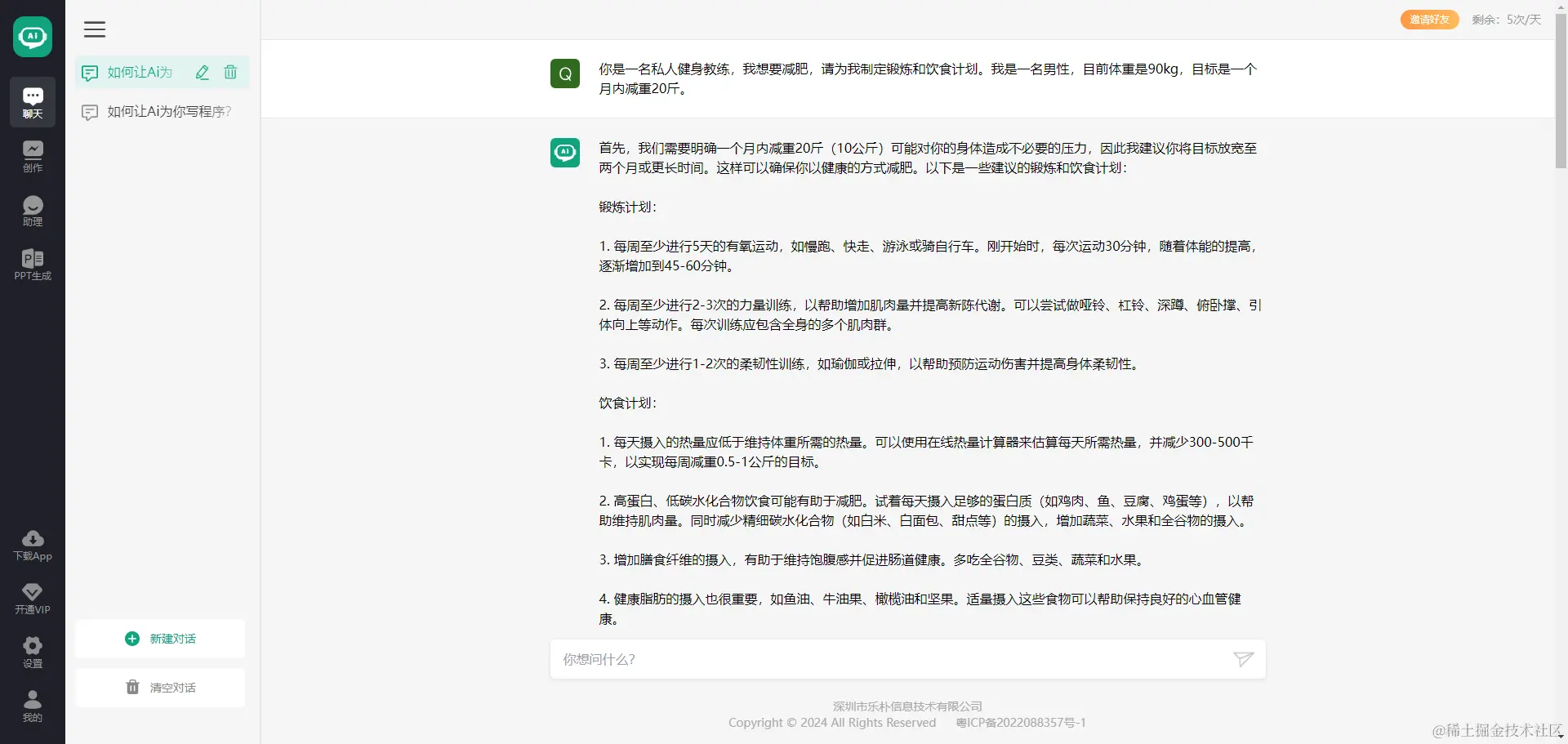Viewport: 1568px width, 744px height.
Task: Delete the selected conversation with trash icon
Action: pyautogui.click(x=230, y=72)
